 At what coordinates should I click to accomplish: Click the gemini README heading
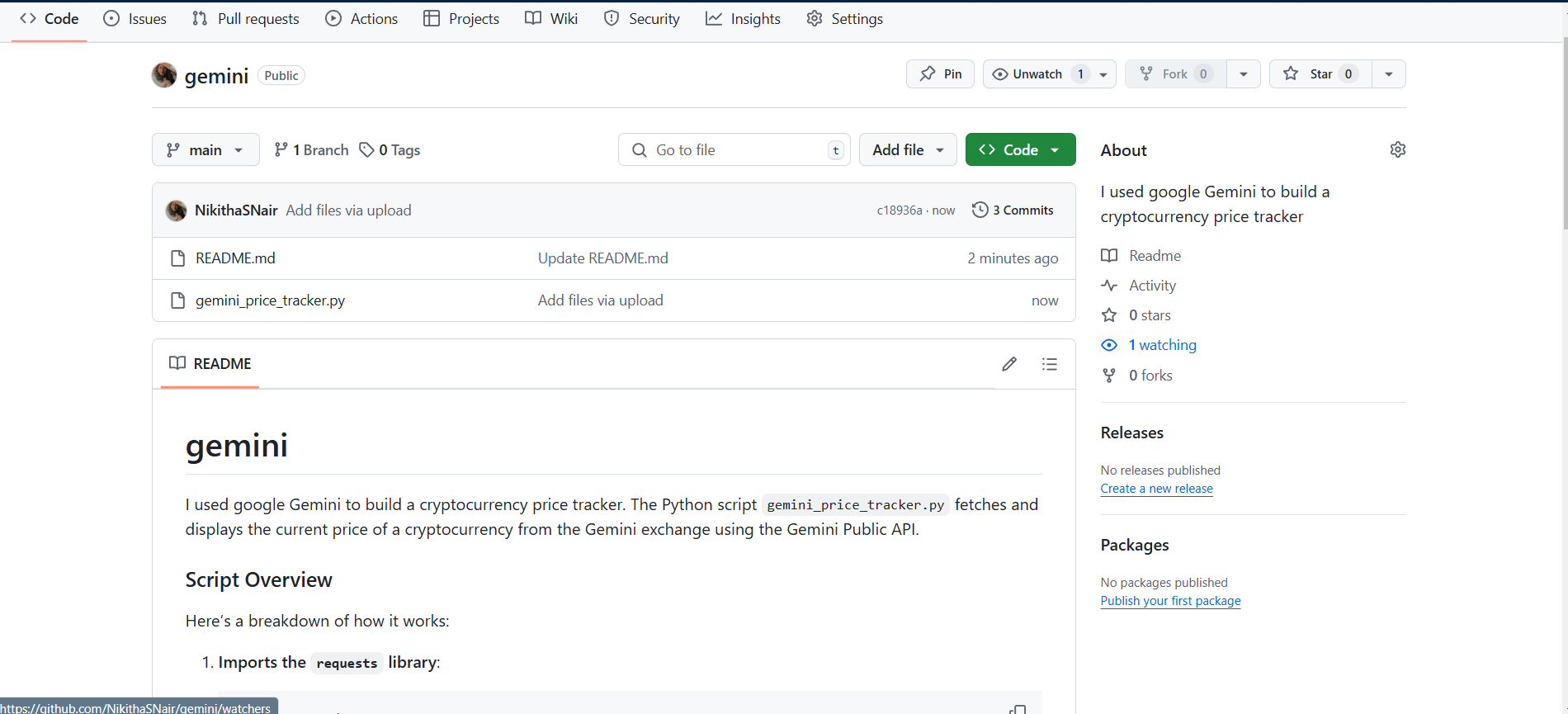[x=237, y=447]
